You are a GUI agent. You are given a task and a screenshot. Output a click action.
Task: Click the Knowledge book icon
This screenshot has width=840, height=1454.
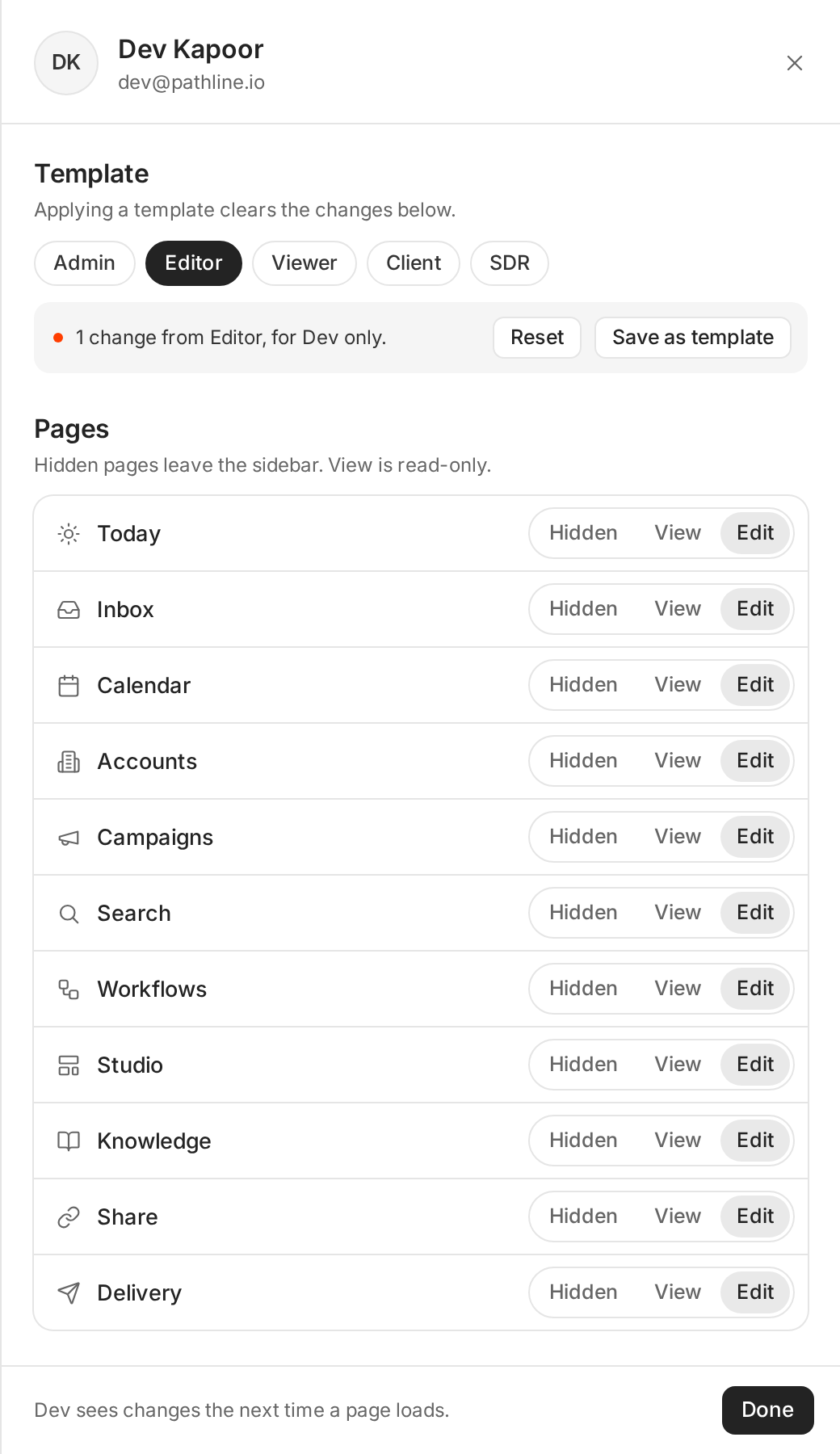tap(69, 1141)
